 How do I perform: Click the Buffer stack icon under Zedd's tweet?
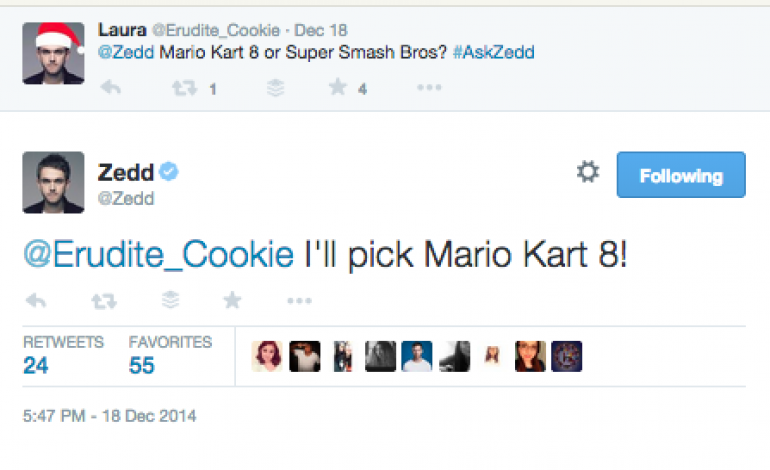(168, 300)
